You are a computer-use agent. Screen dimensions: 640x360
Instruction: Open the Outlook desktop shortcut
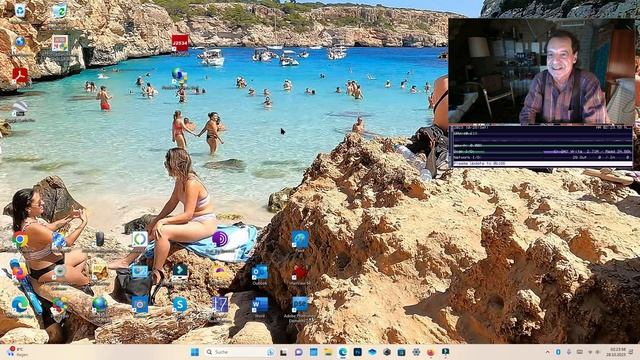click(260, 272)
